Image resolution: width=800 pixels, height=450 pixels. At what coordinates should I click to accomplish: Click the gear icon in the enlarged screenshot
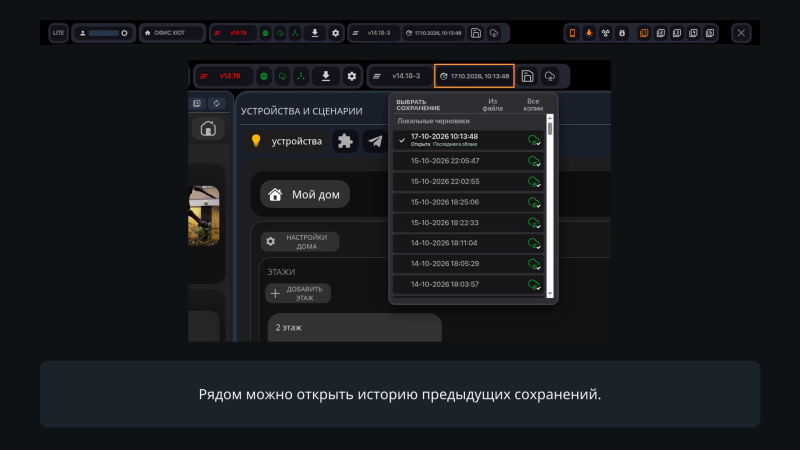[x=352, y=76]
